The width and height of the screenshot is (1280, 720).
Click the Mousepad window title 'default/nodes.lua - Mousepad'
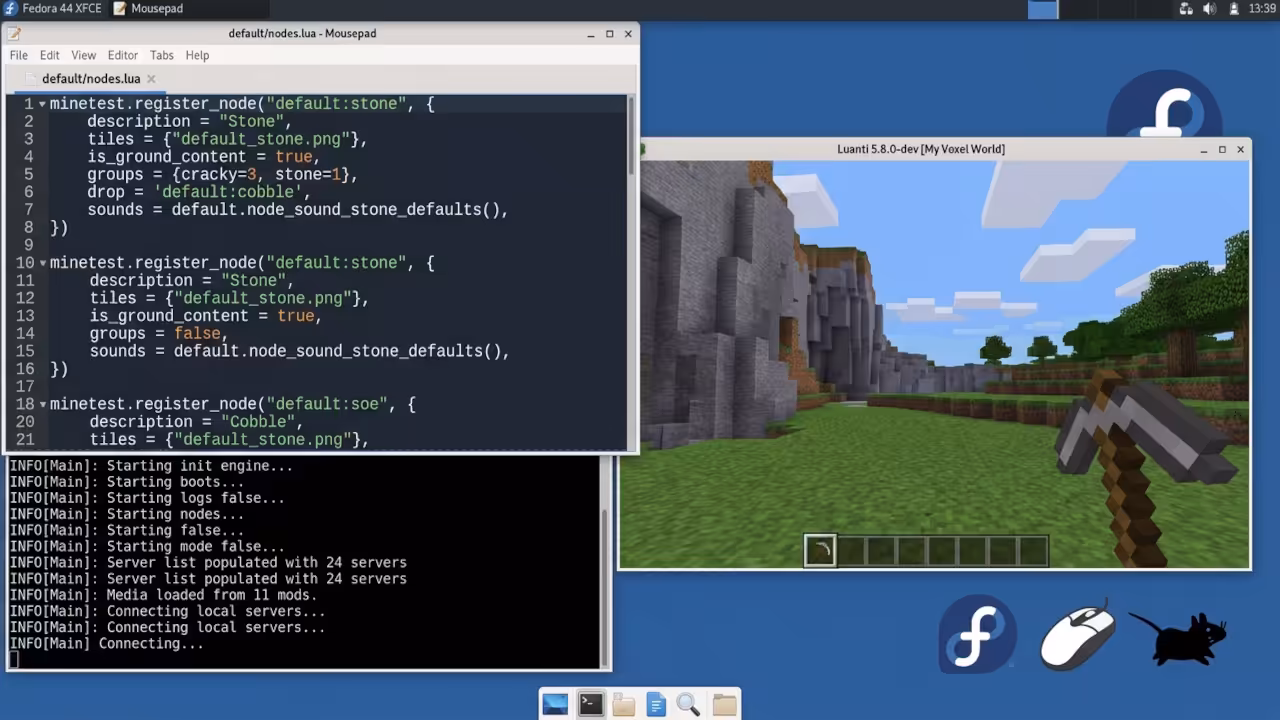302,33
